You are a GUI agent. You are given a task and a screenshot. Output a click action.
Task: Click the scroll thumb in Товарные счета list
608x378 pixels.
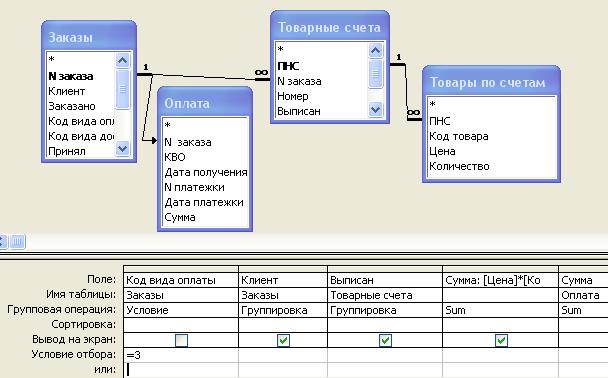(375, 73)
